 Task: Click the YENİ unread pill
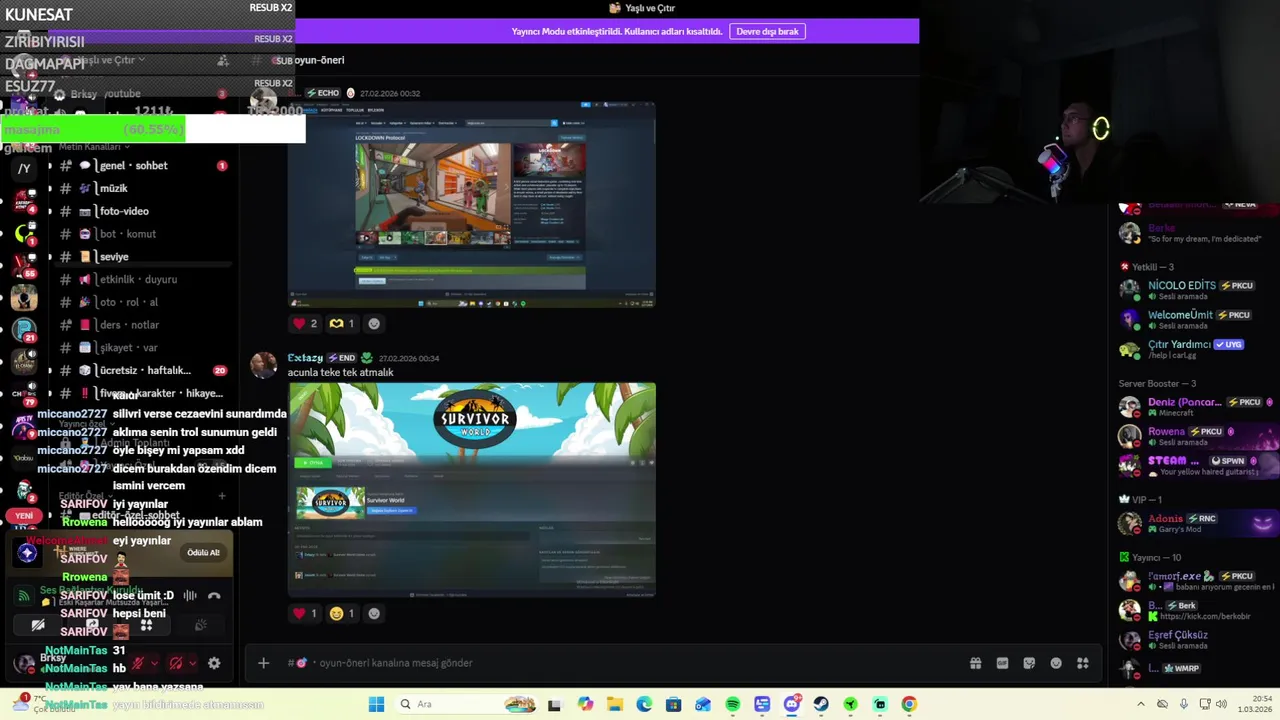(24, 516)
